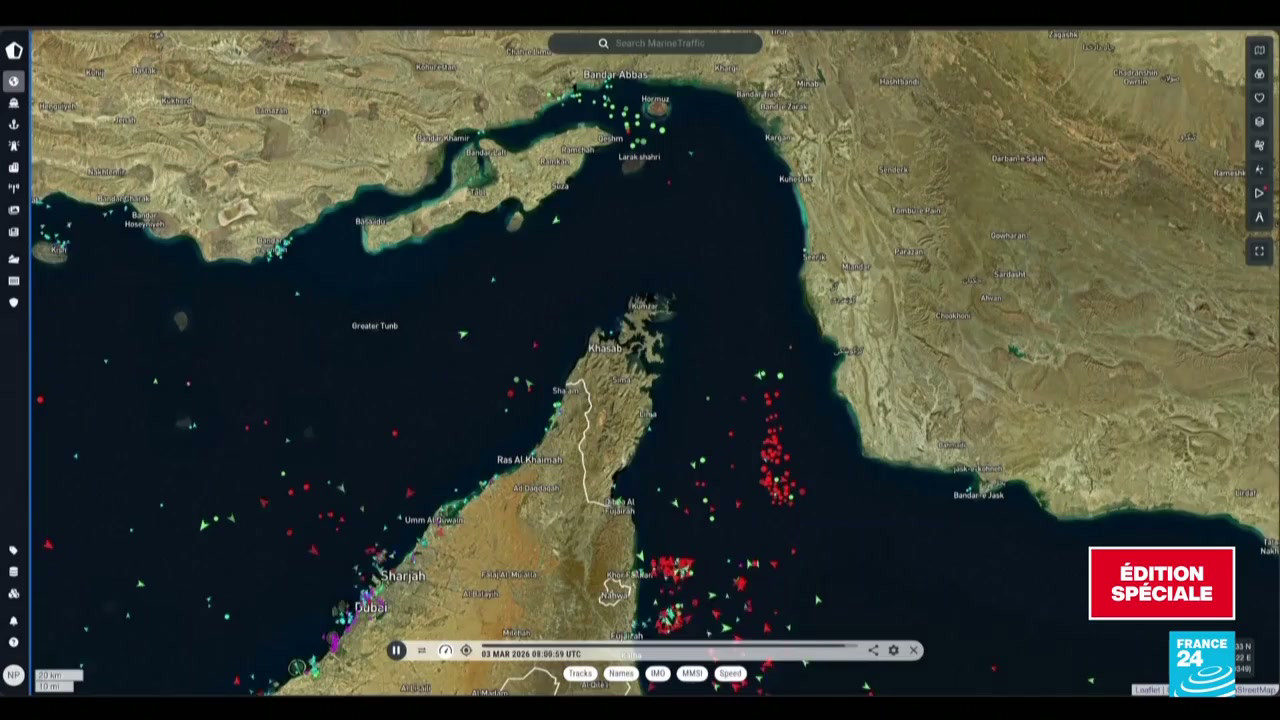Click the map scale indicator 20 km
This screenshot has height=720, width=1280.
pos(58,675)
